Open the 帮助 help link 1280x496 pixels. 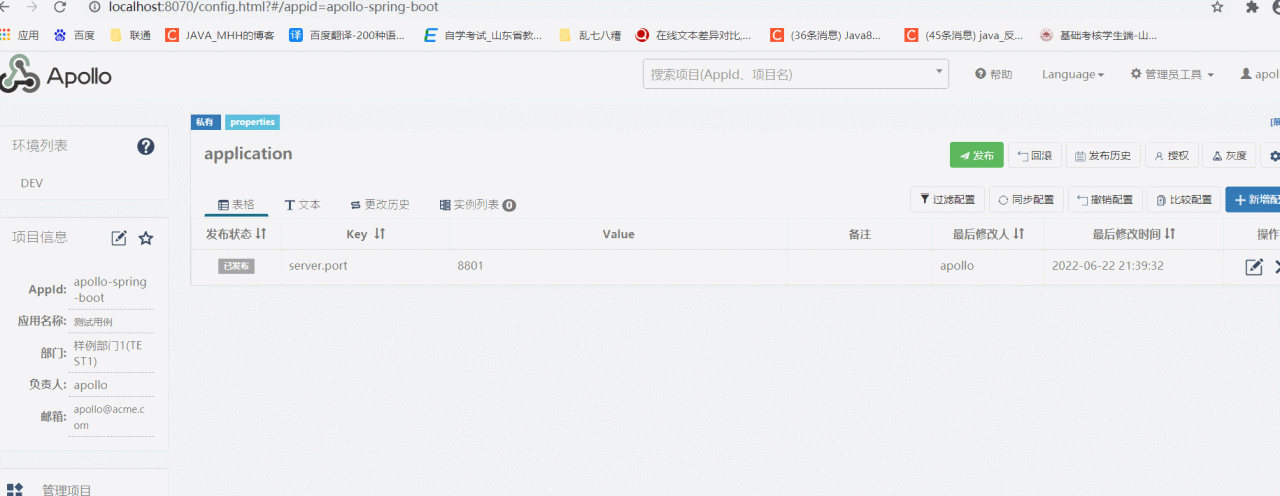tap(994, 74)
